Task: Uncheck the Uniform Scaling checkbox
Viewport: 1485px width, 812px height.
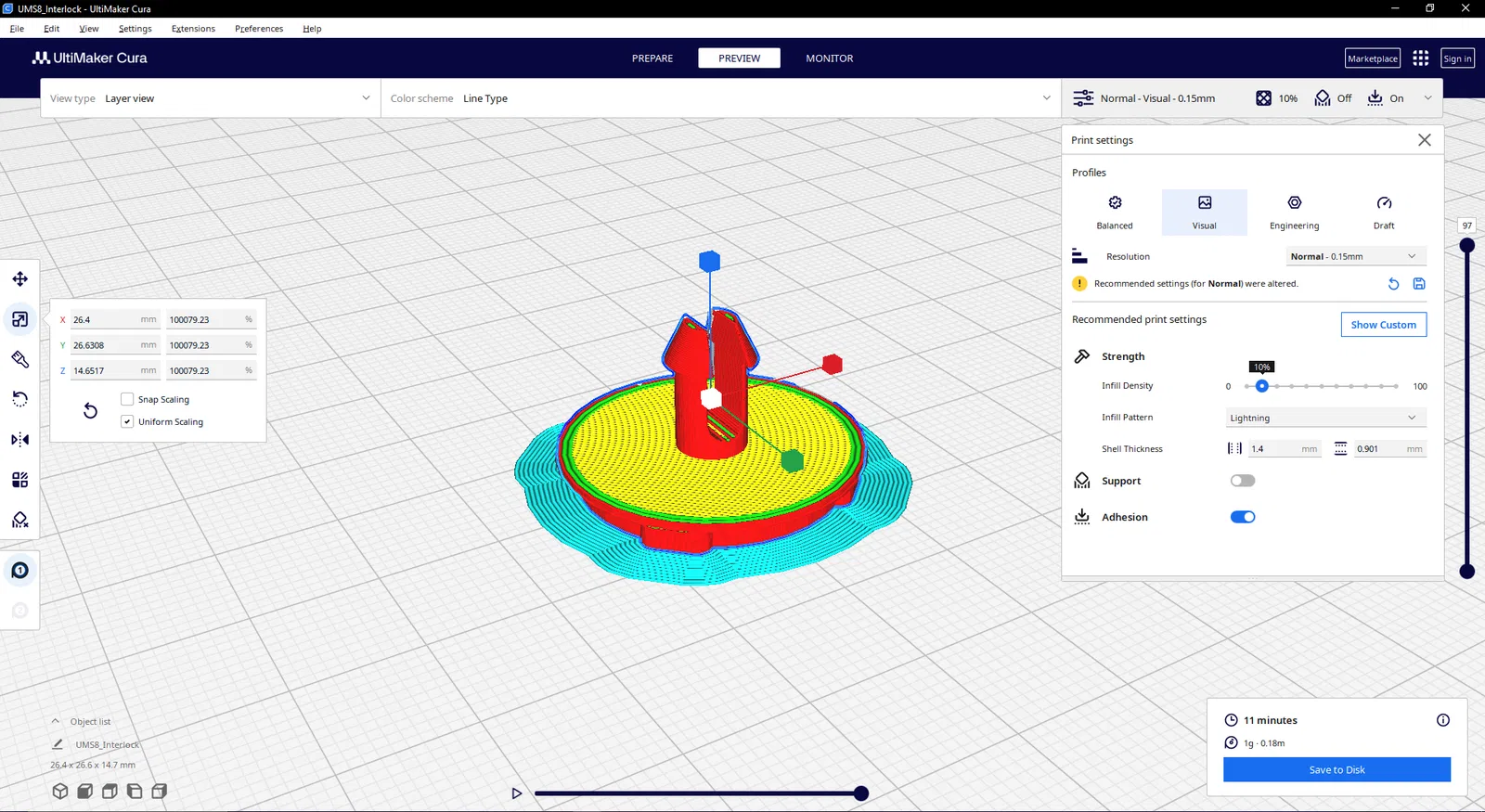Action: [127, 421]
